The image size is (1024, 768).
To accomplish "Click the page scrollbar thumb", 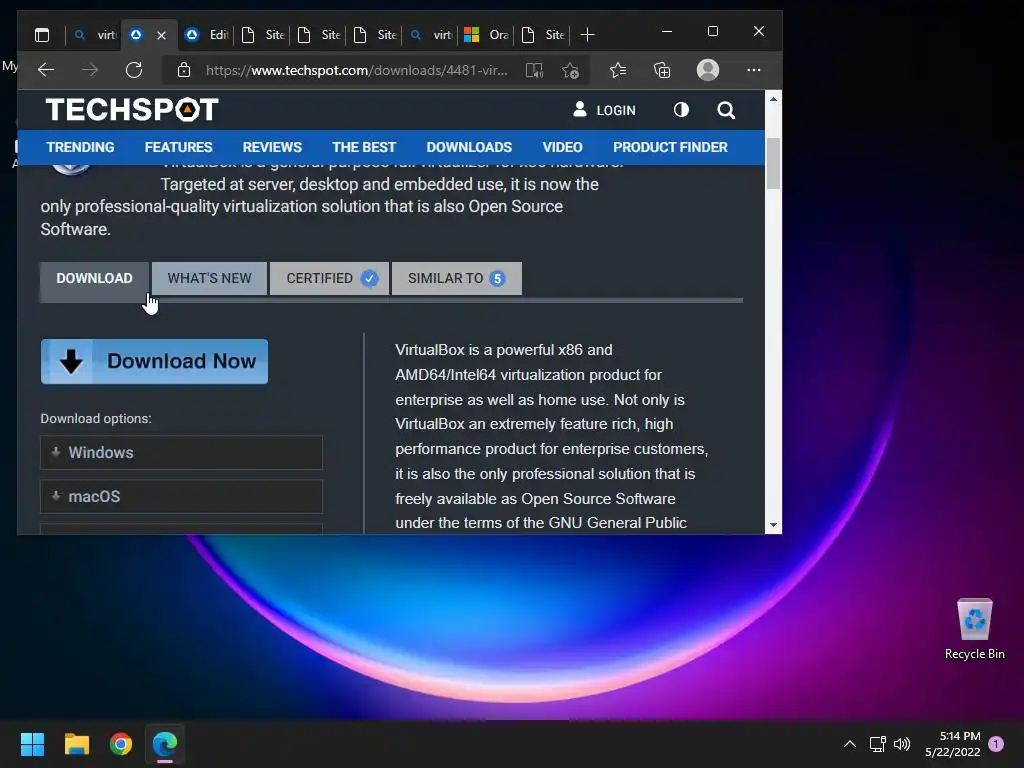I will click(773, 163).
